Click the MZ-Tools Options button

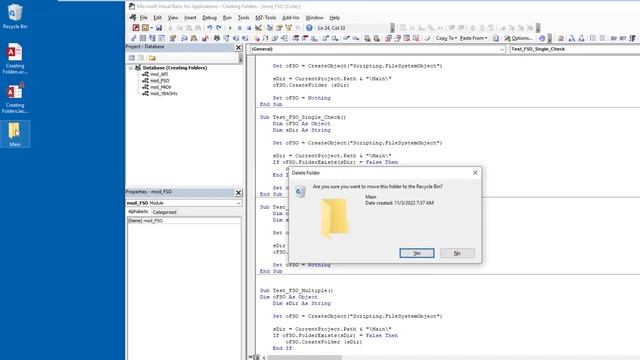tap(518, 38)
